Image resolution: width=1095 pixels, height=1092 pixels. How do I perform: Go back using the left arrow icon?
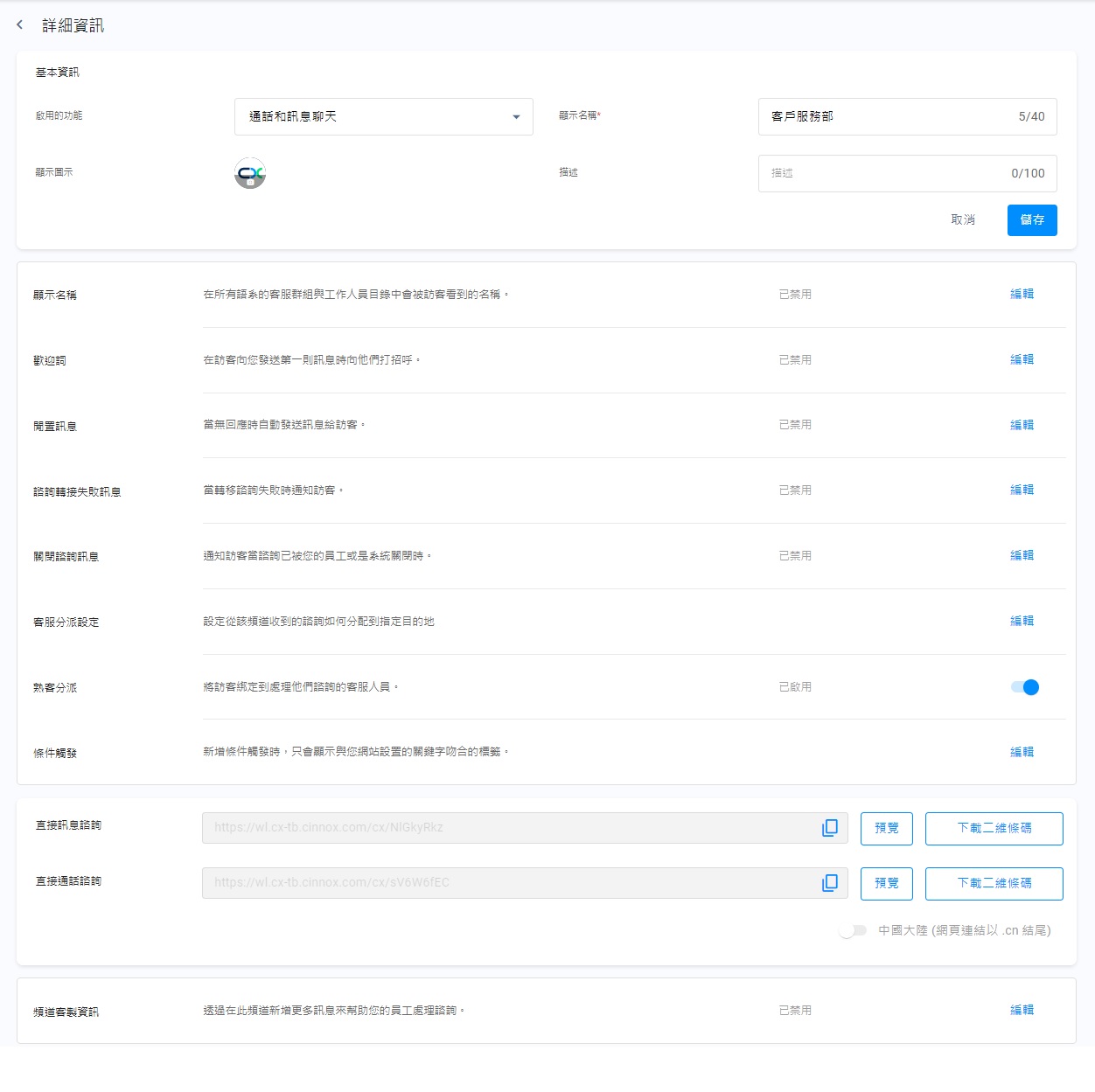19,25
